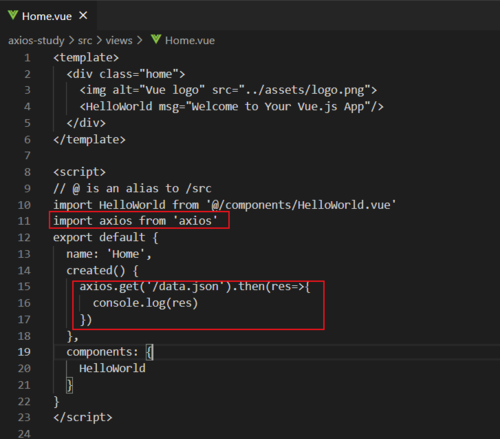This screenshot has height=439, width=500.
Task: Click line number 1 in gutter
Action: pos(27,58)
